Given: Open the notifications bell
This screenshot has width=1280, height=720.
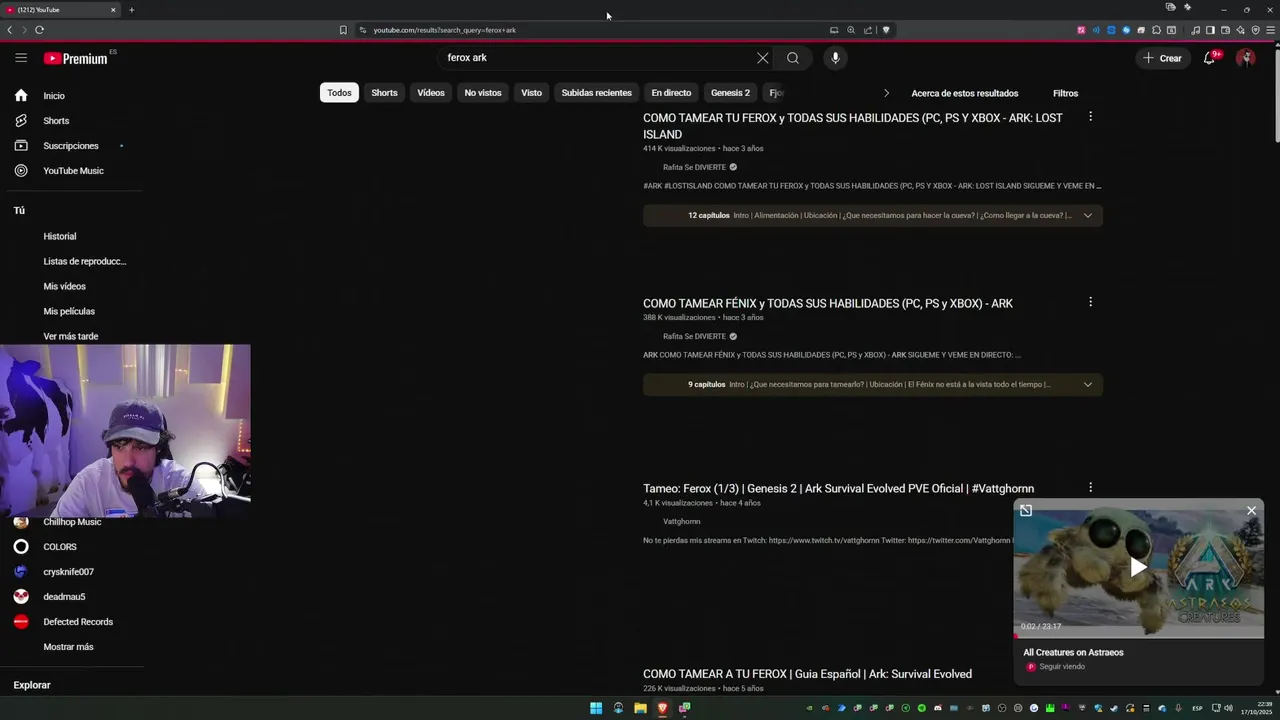Looking at the screenshot, I should click(1209, 58).
